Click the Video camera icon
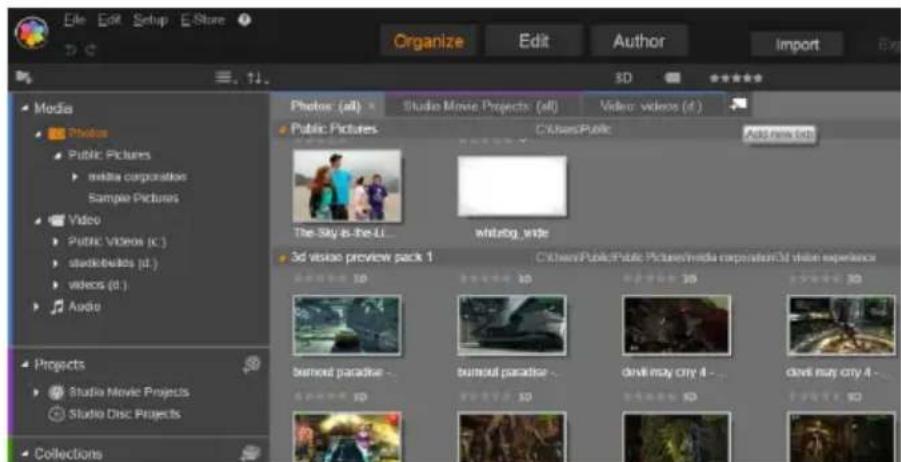901x462 pixels. pyautogui.click(x=56, y=220)
